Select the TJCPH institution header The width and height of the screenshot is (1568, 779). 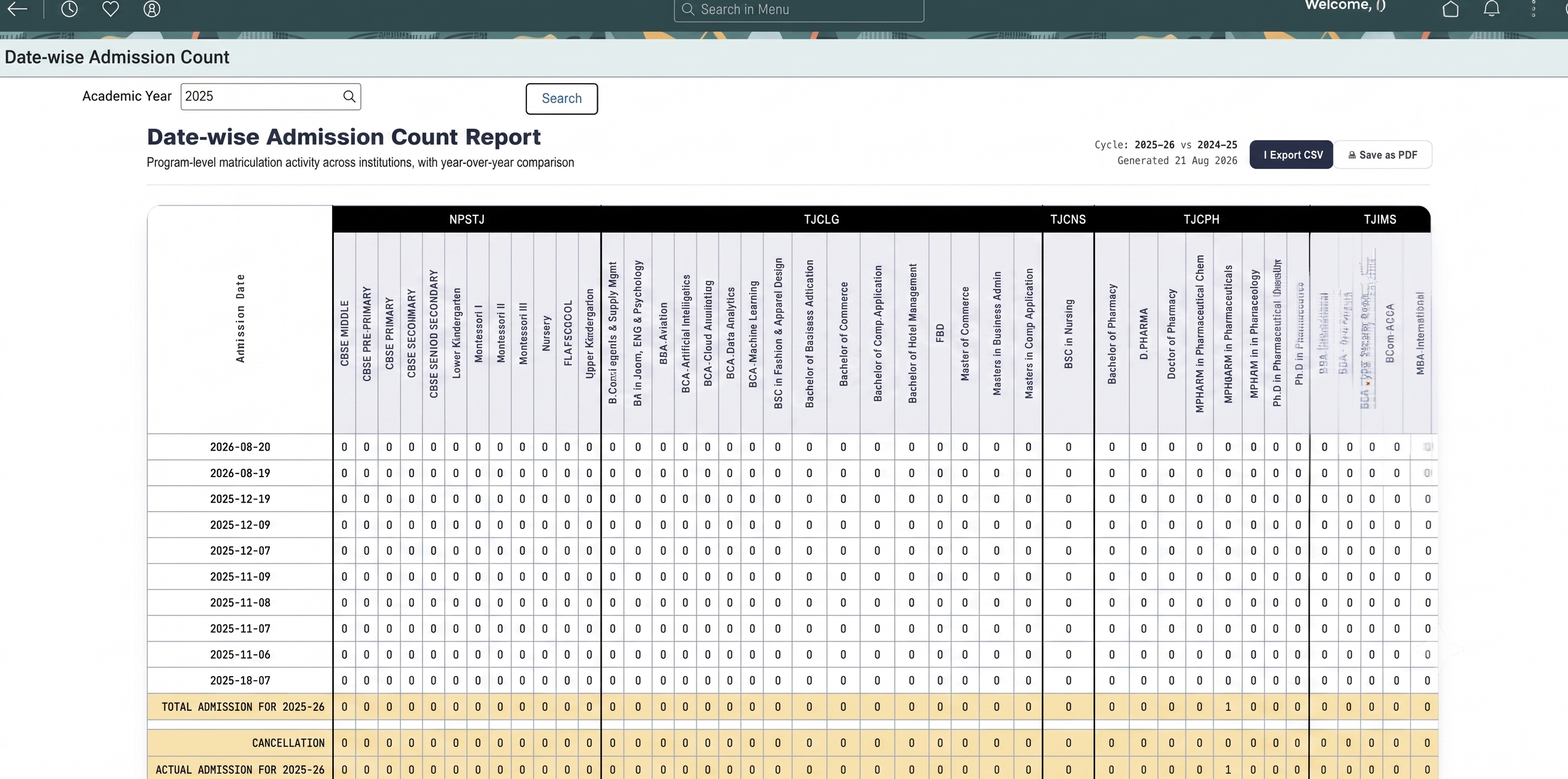(1201, 219)
